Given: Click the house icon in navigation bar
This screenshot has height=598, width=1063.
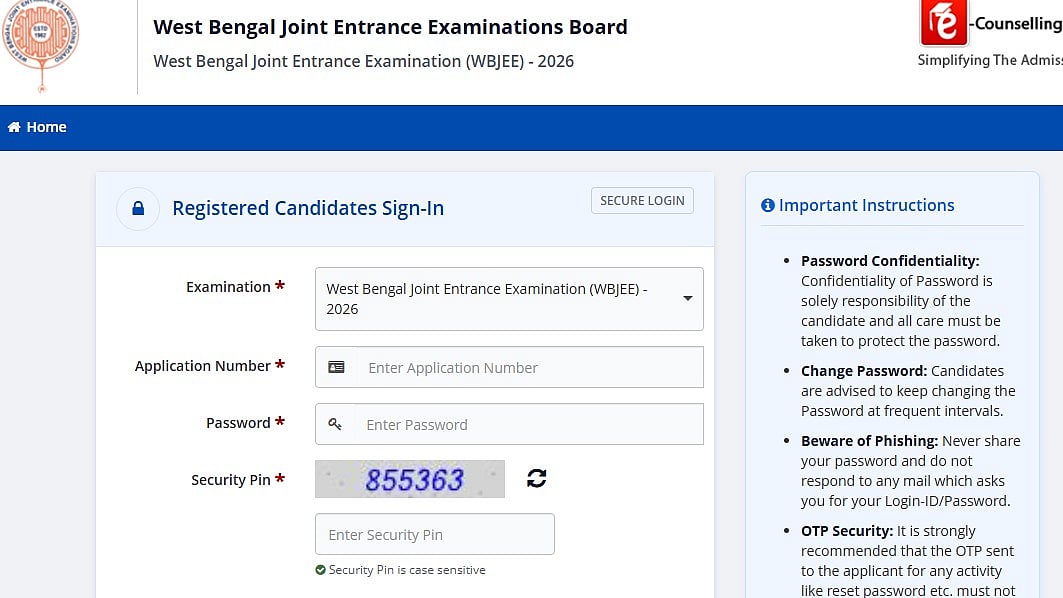Looking at the screenshot, I should pos(14,127).
